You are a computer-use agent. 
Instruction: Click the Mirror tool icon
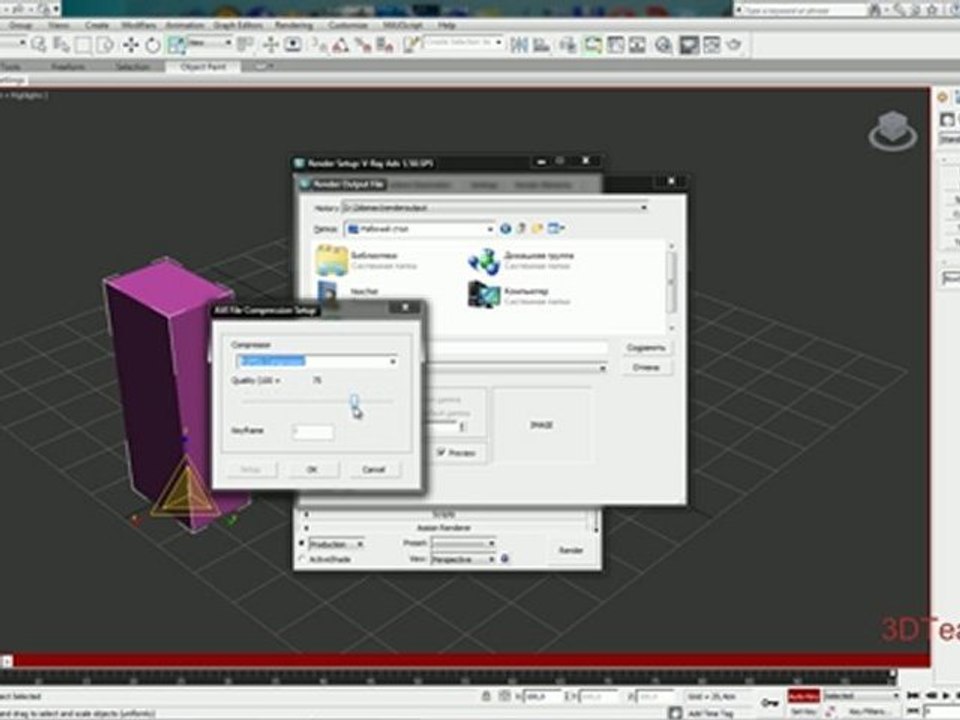click(x=519, y=45)
